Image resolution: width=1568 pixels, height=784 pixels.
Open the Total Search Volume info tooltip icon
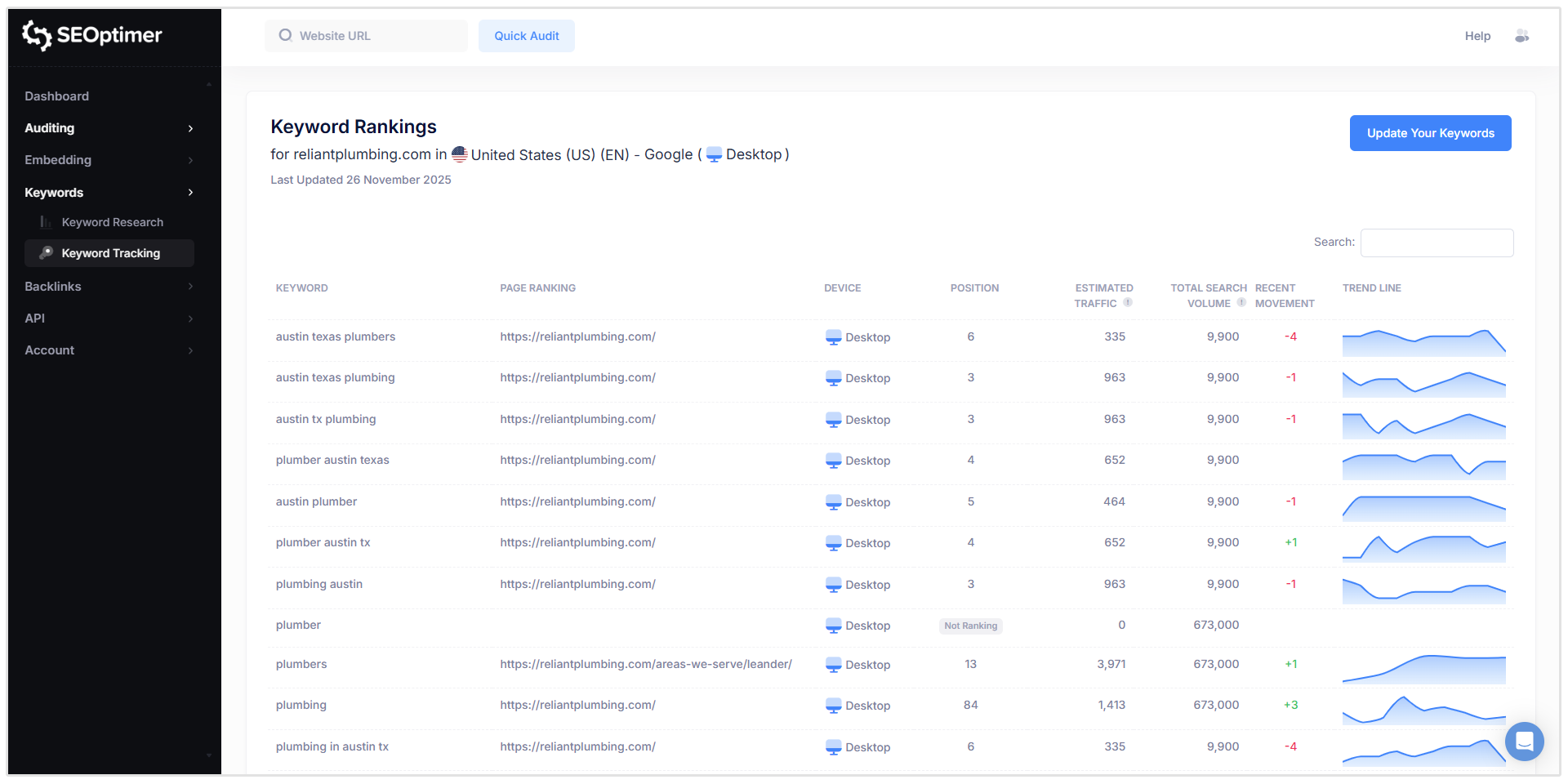1242,302
